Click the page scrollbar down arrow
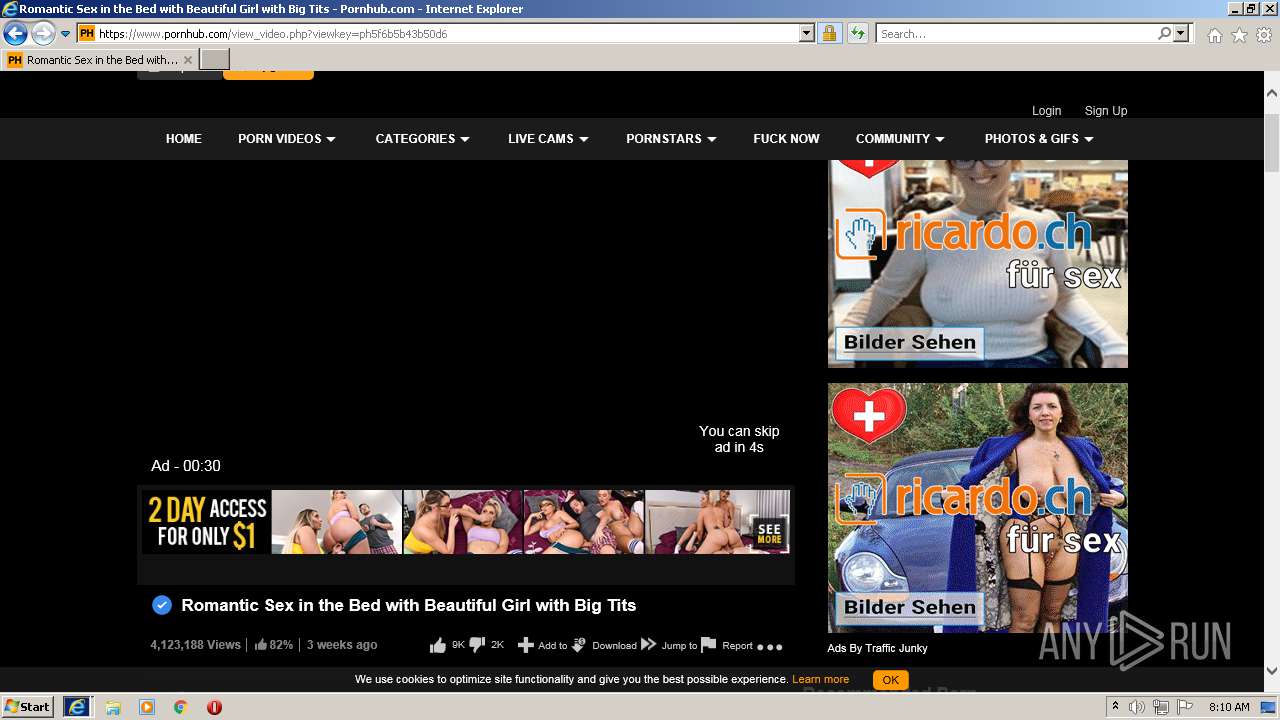The width and height of the screenshot is (1280, 720). pyautogui.click(x=1272, y=670)
